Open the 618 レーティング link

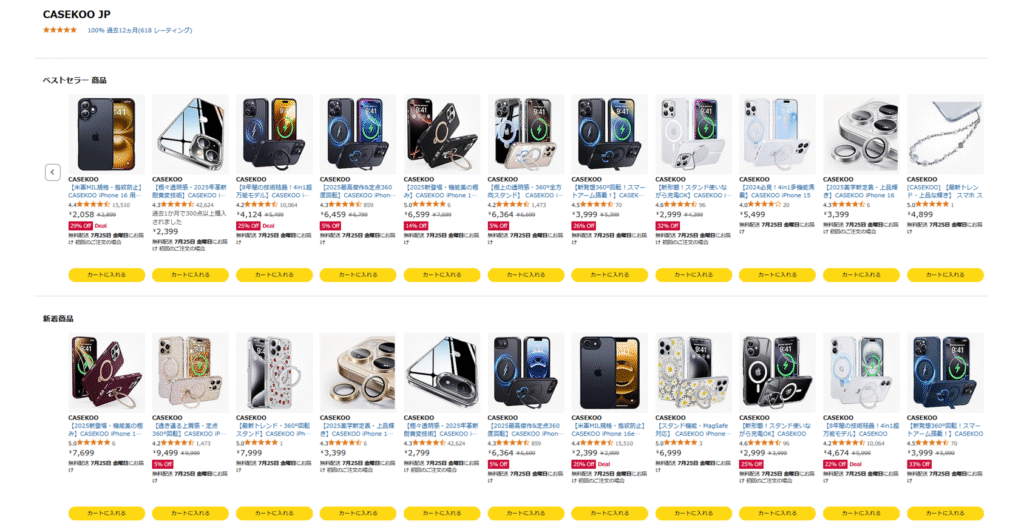pyautogui.click(x=165, y=30)
